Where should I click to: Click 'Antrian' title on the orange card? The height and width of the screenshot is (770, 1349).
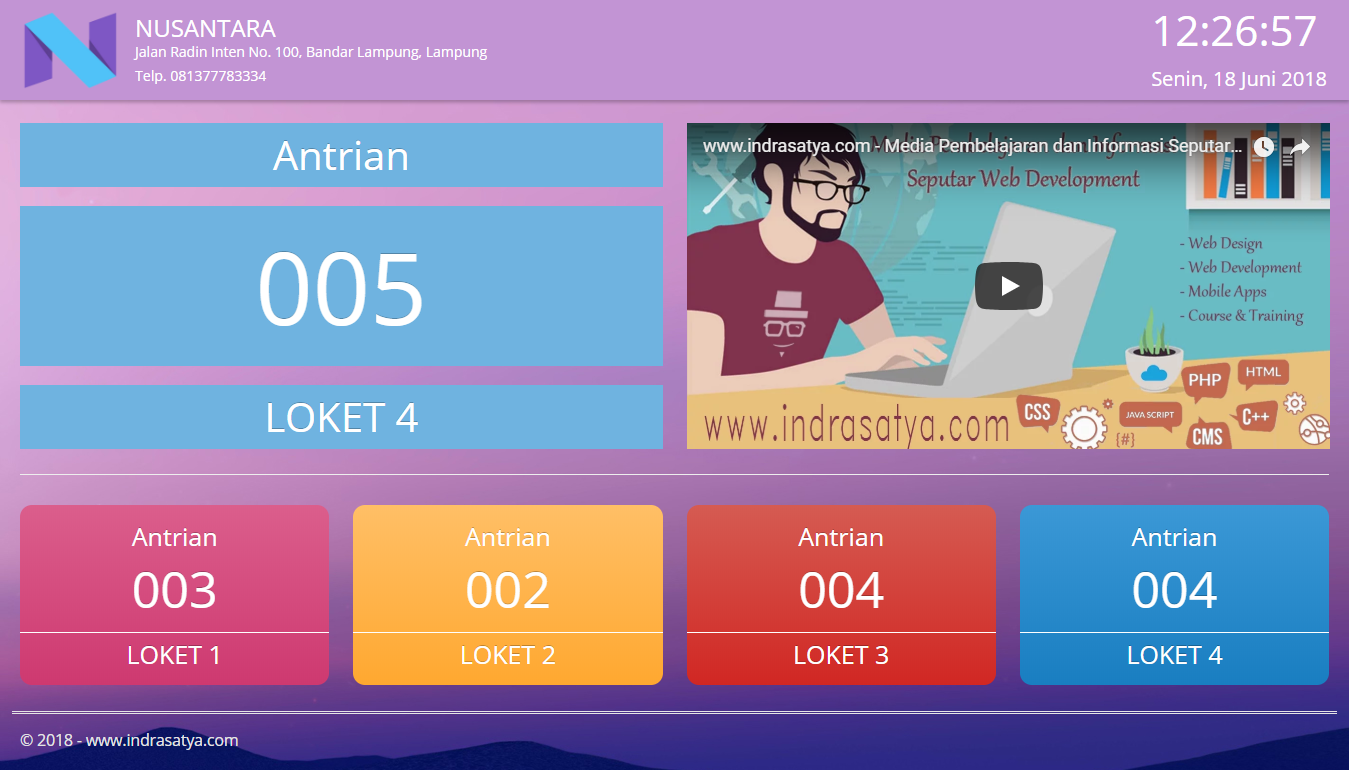[x=508, y=537]
